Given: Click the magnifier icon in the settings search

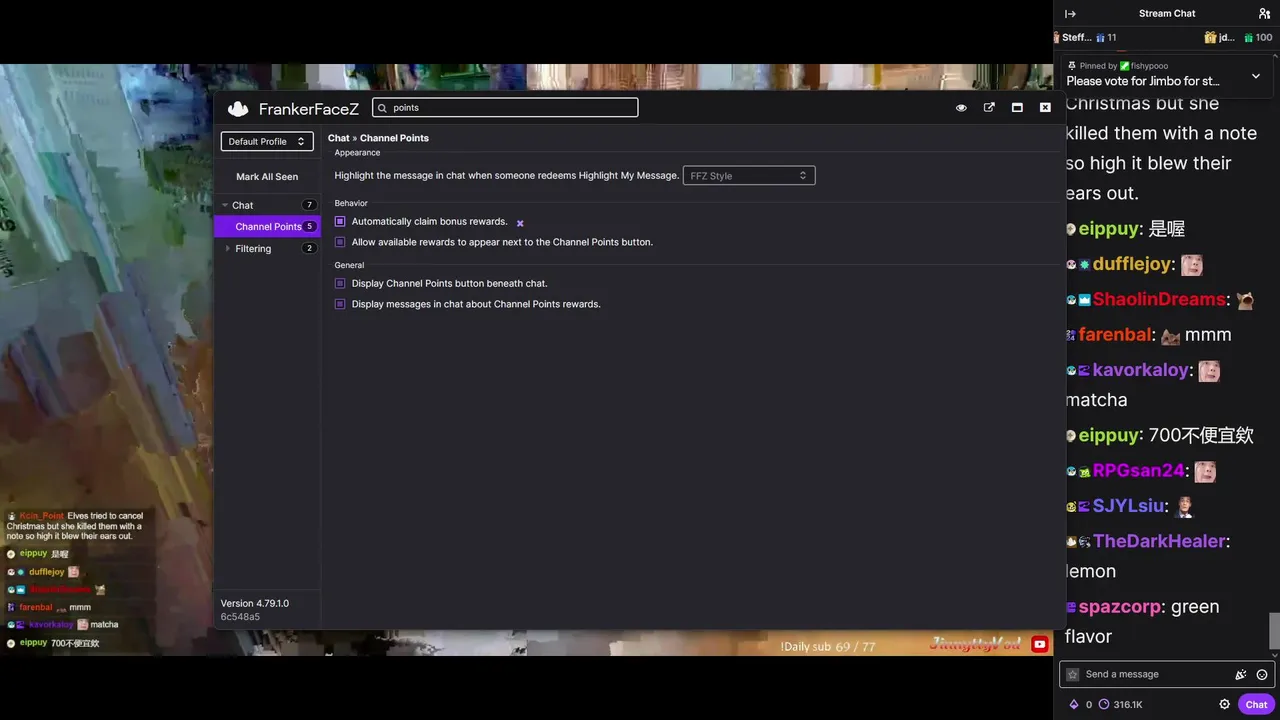Looking at the screenshot, I should 383,108.
